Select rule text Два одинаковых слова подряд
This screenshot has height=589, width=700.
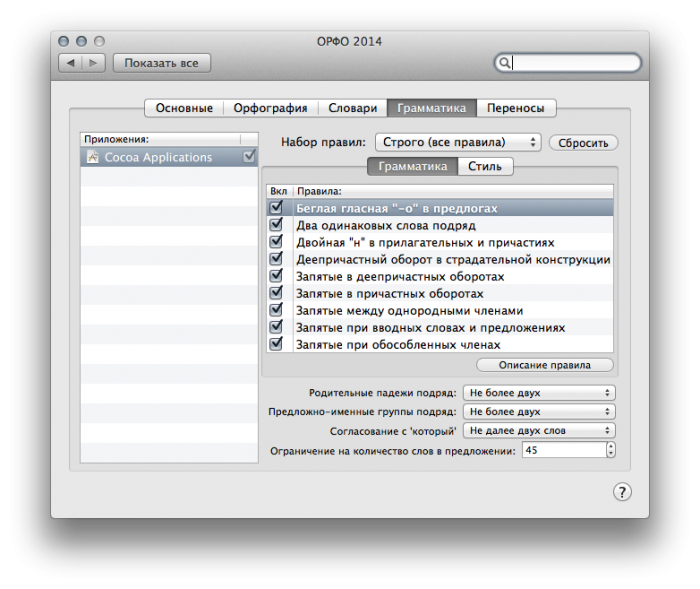(386, 226)
